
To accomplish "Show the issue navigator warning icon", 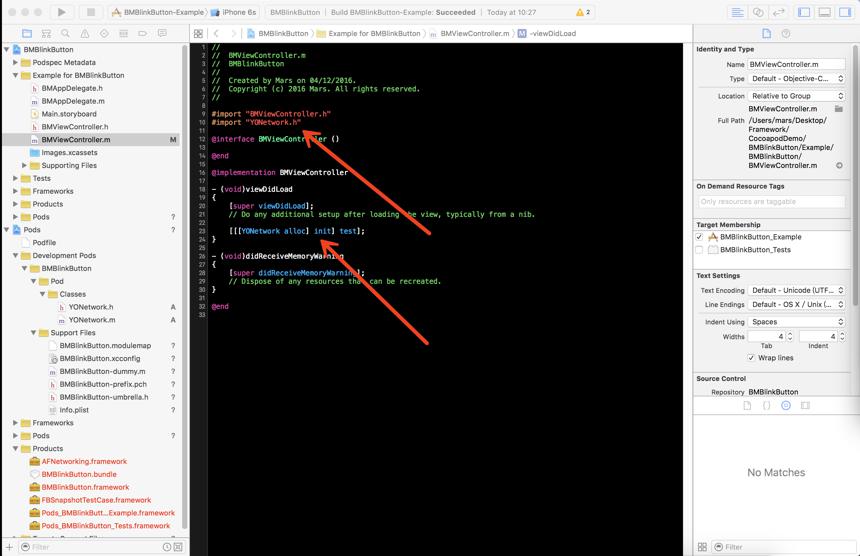I will pyautogui.click(x=85, y=33).
